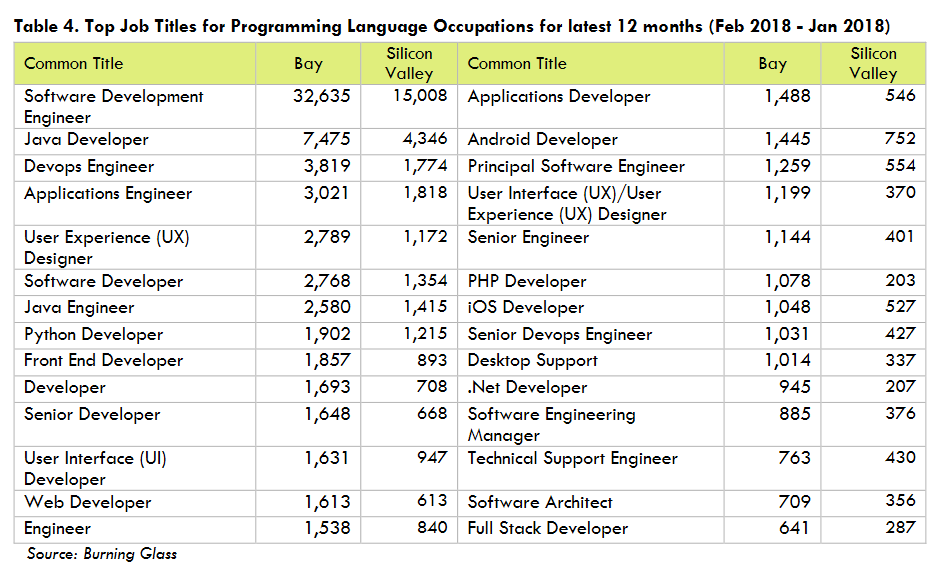Click the value 1,613

(327, 502)
